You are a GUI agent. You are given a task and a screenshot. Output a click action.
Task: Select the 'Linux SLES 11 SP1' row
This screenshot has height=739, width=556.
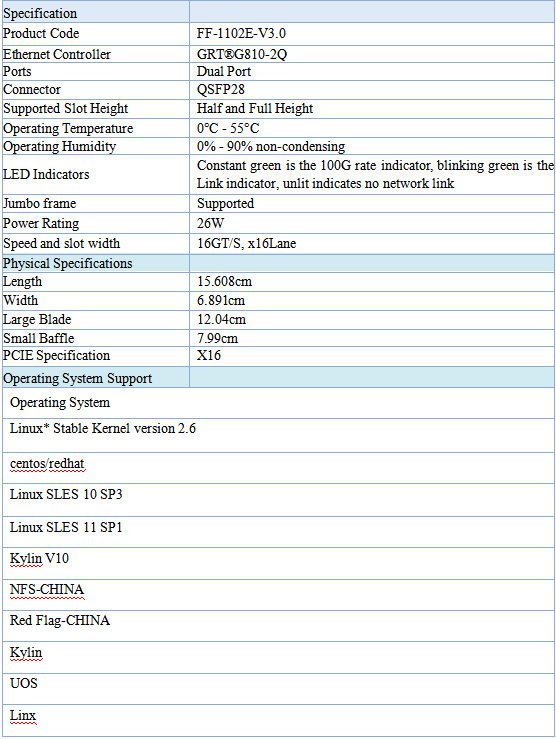click(278, 532)
